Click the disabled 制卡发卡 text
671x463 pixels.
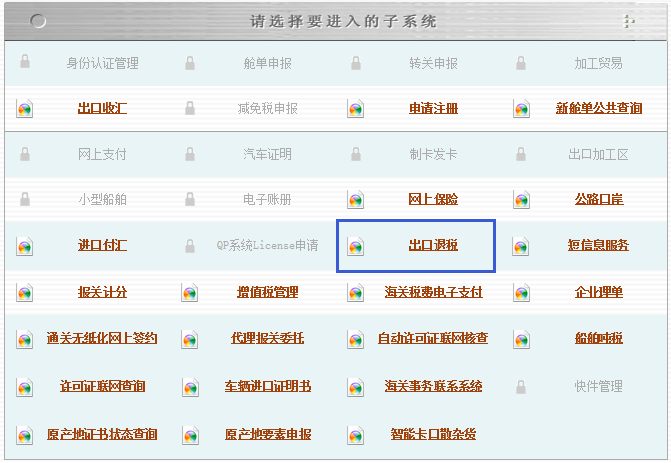(433, 154)
